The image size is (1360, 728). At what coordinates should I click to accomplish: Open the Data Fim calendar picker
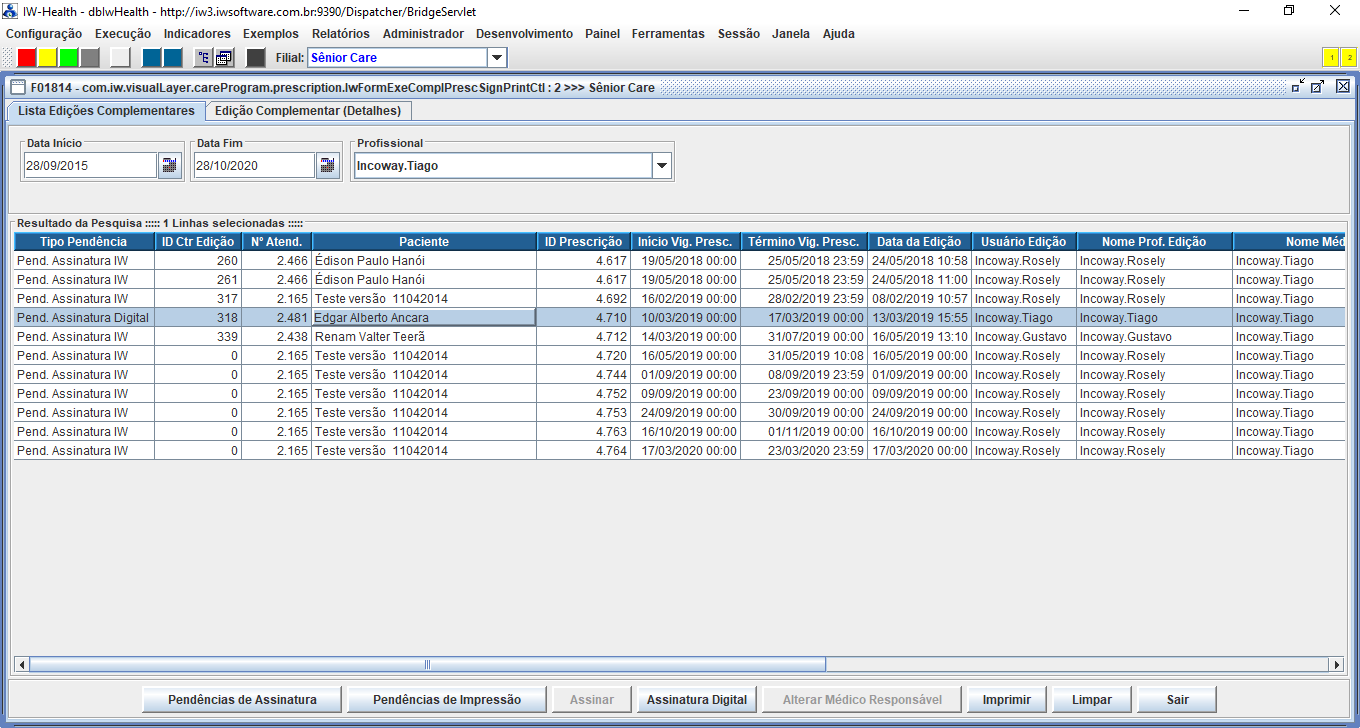point(328,166)
